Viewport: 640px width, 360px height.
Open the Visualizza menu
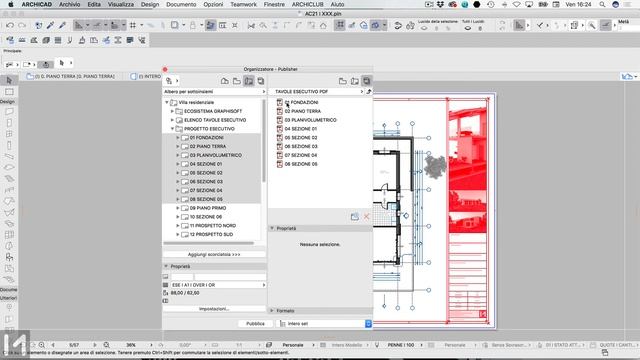(x=121, y=4)
